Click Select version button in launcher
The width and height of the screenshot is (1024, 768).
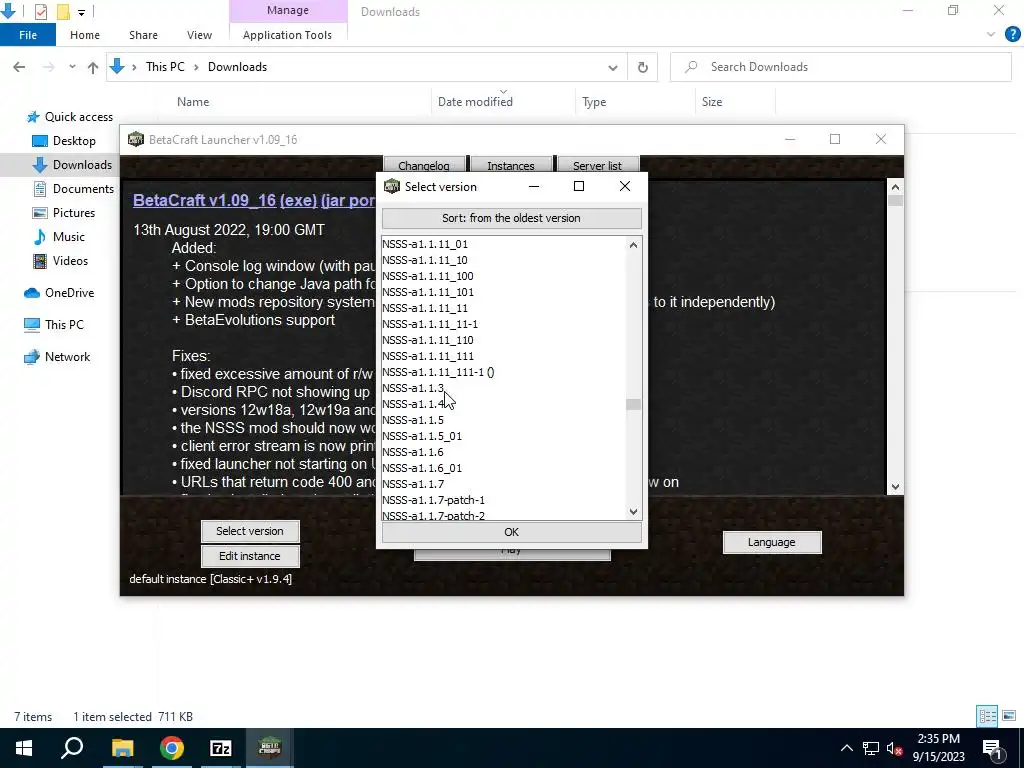coord(250,531)
